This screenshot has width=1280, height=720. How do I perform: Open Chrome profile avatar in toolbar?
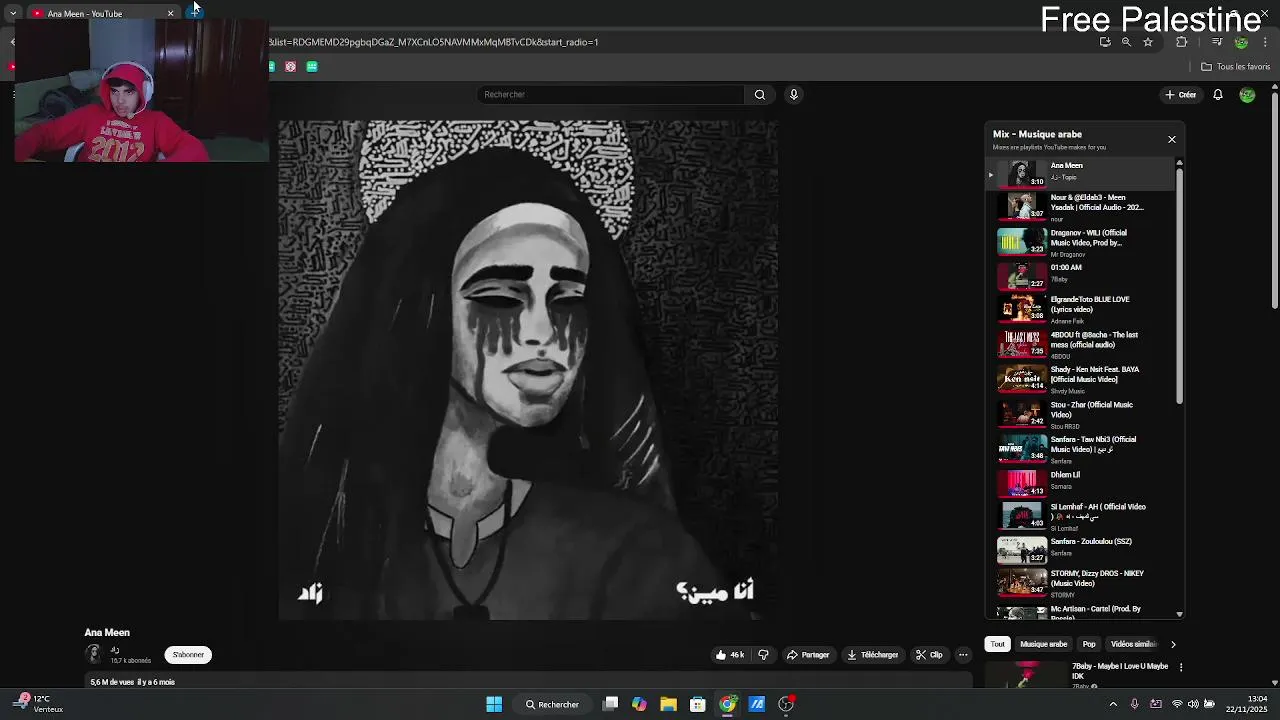(1241, 42)
